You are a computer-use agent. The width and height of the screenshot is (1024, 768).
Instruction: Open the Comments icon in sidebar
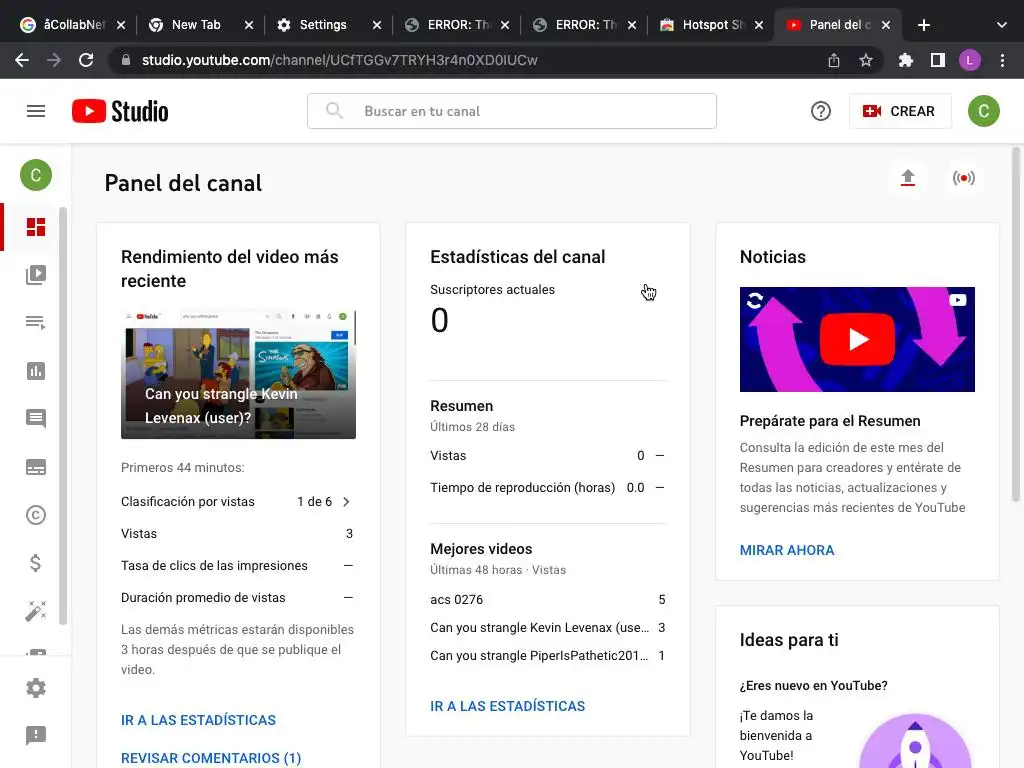36,419
